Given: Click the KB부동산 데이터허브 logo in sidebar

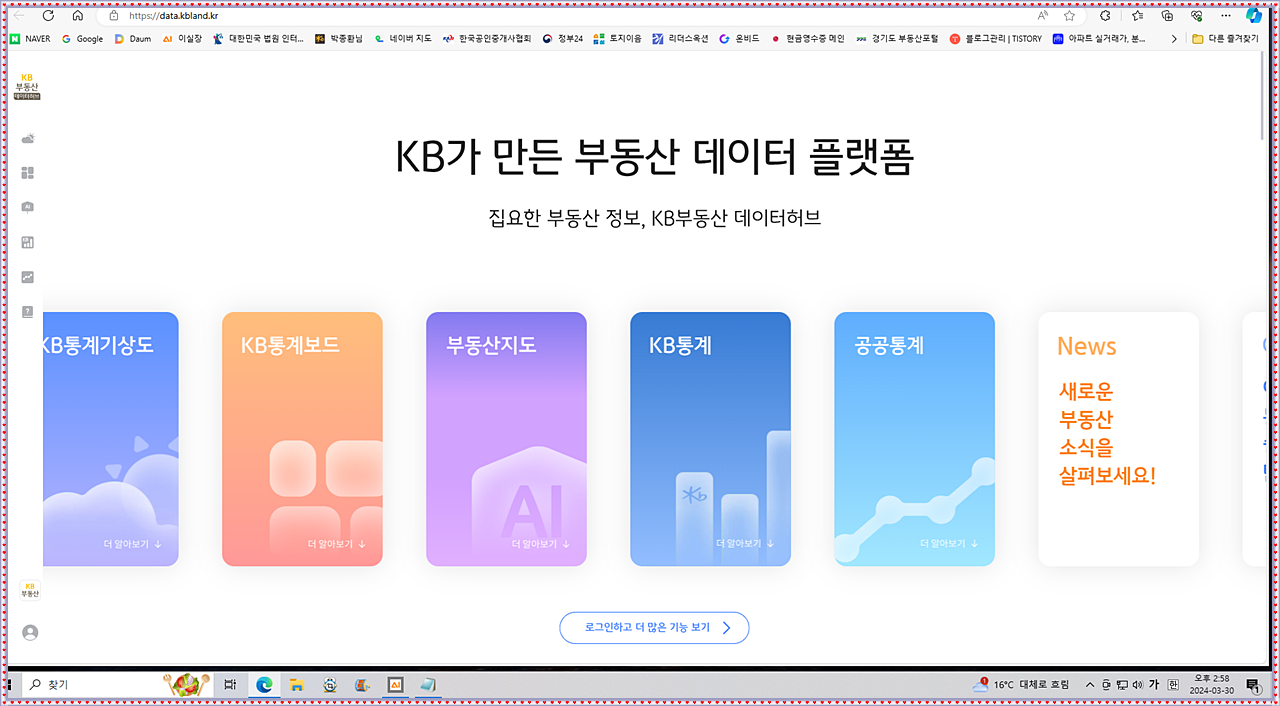Looking at the screenshot, I should coord(27,86).
